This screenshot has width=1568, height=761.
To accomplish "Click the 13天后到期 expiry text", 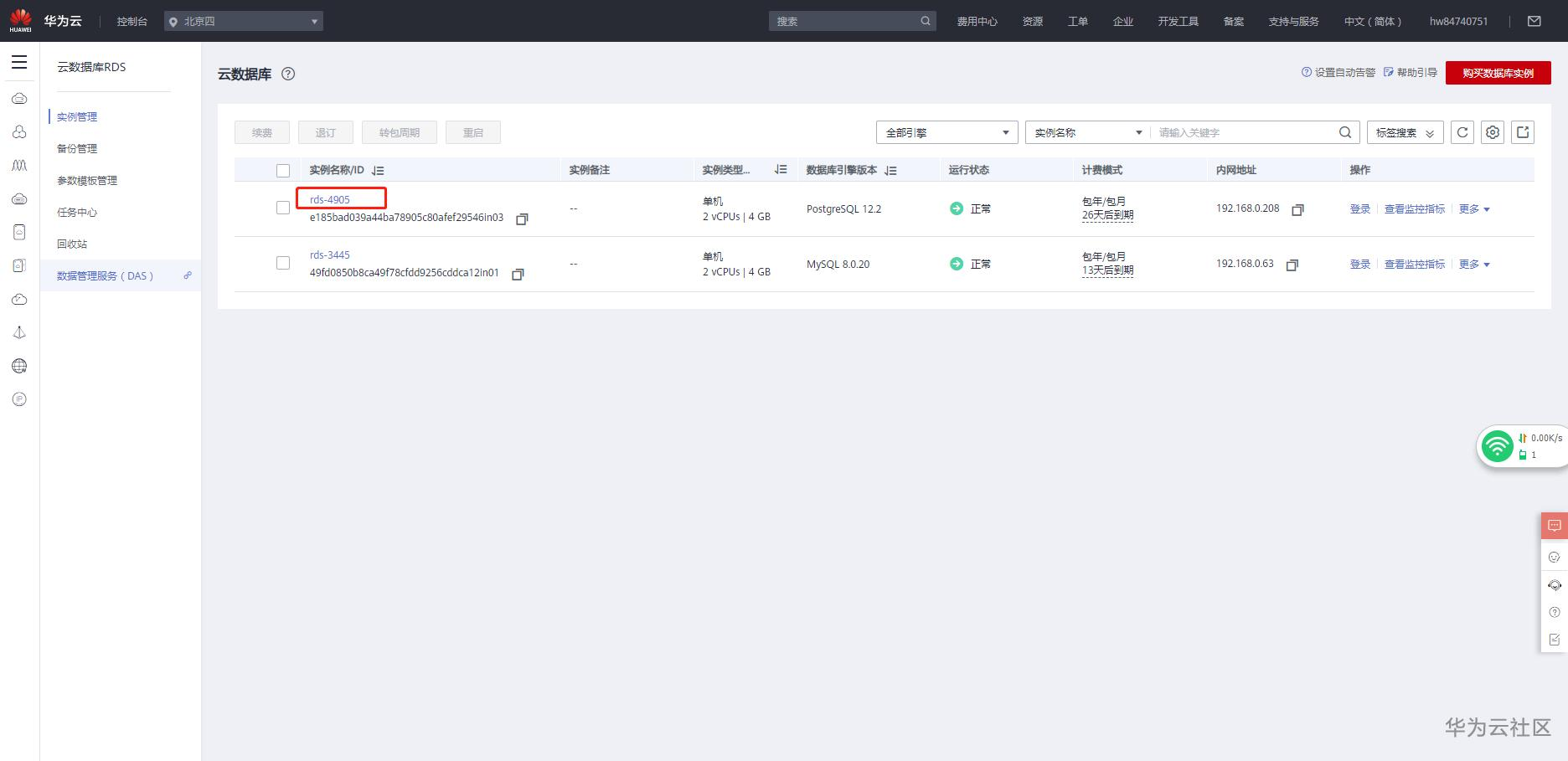I will click(x=1107, y=270).
